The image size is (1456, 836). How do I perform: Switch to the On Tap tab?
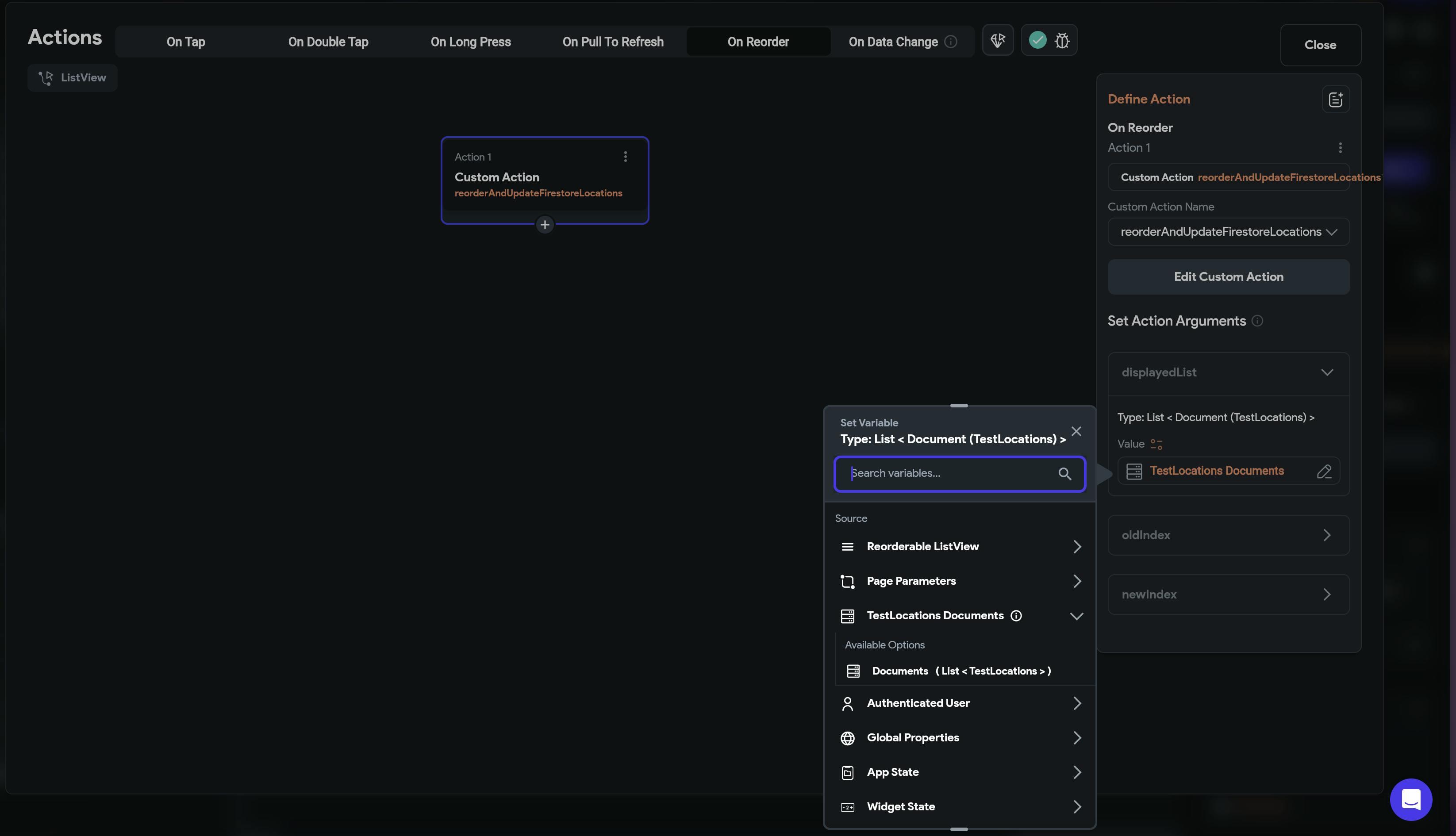coord(185,42)
